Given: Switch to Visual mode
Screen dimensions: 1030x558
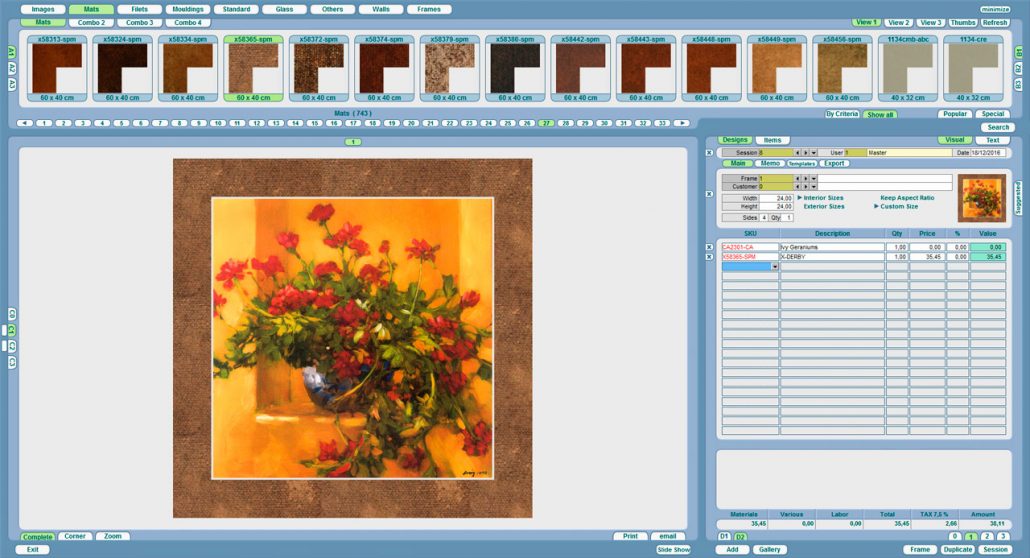Looking at the screenshot, I should click(x=954, y=140).
